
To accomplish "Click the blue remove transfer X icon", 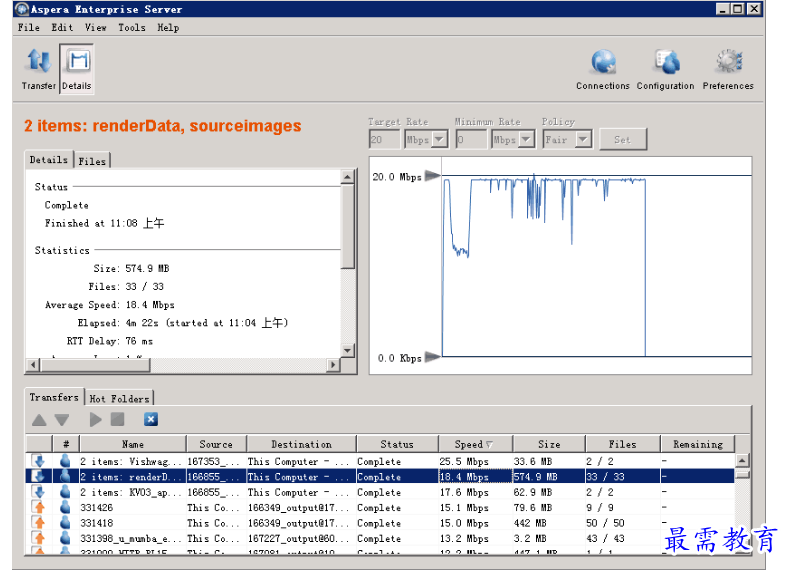I will pyautogui.click(x=151, y=419).
